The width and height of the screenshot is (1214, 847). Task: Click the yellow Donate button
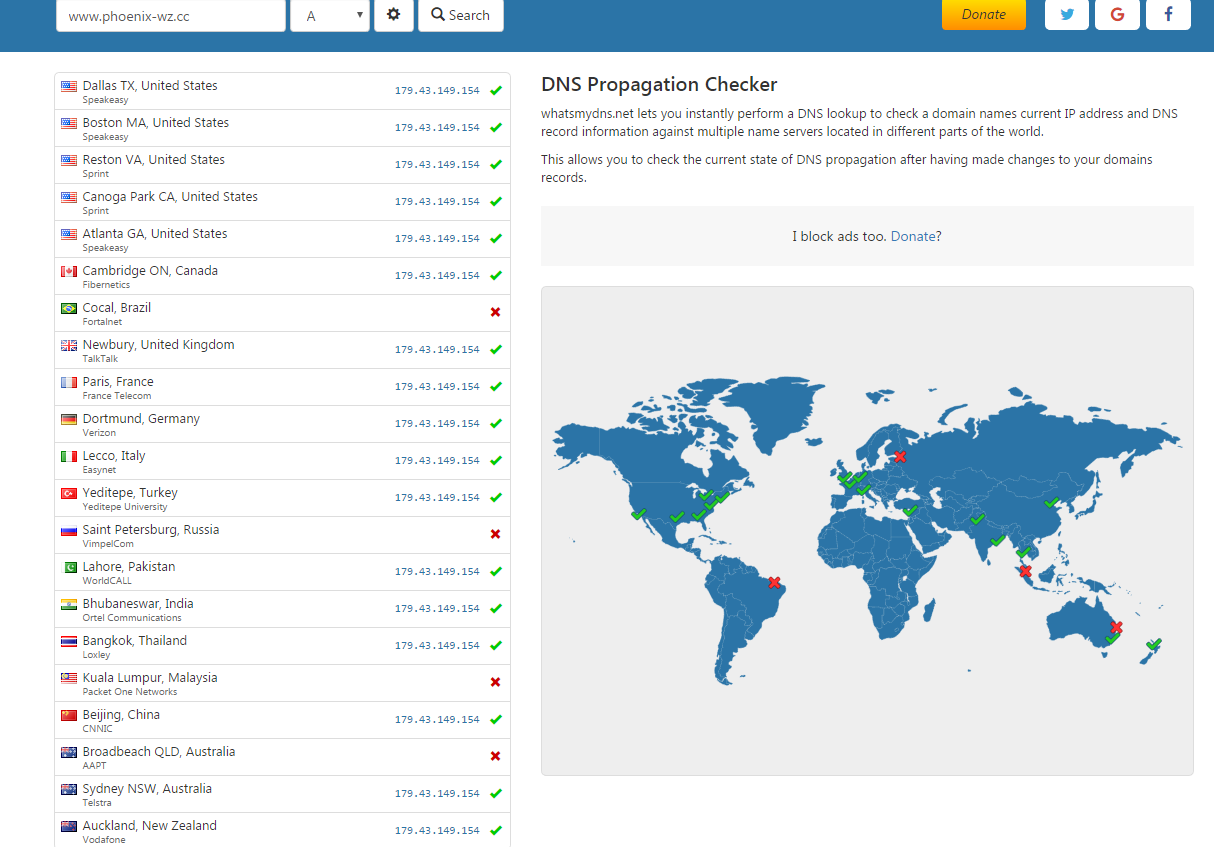click(x=984, y=14)
